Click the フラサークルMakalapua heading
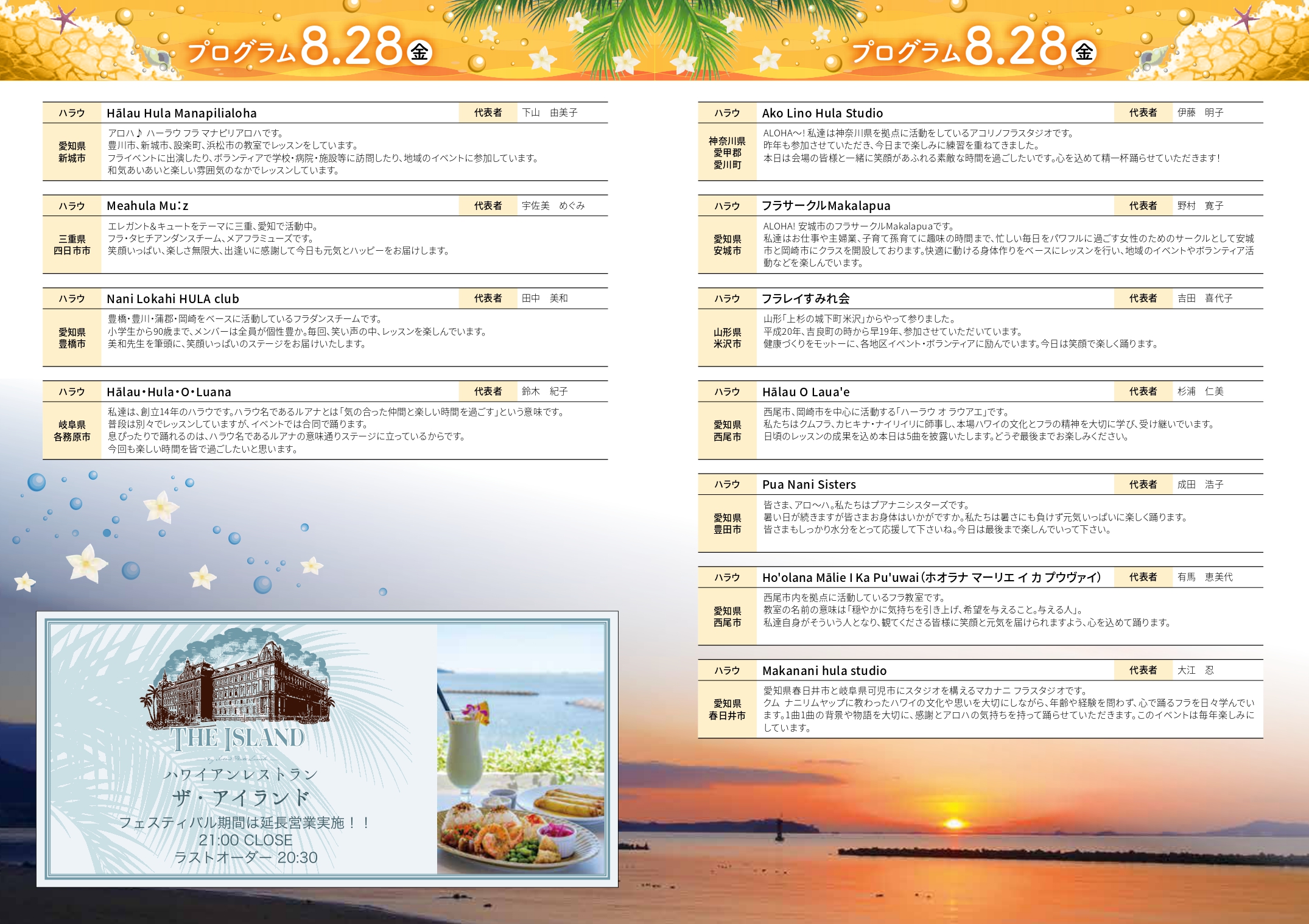The height and width of the screenshot is (924, 1309). pos(826,206)
